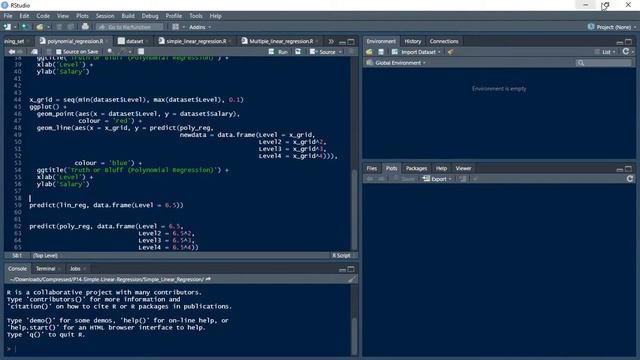This screenshot has height=360, width=640.
Task: Open the Plots menu in menu bar
Action: (x=82, y=16)
